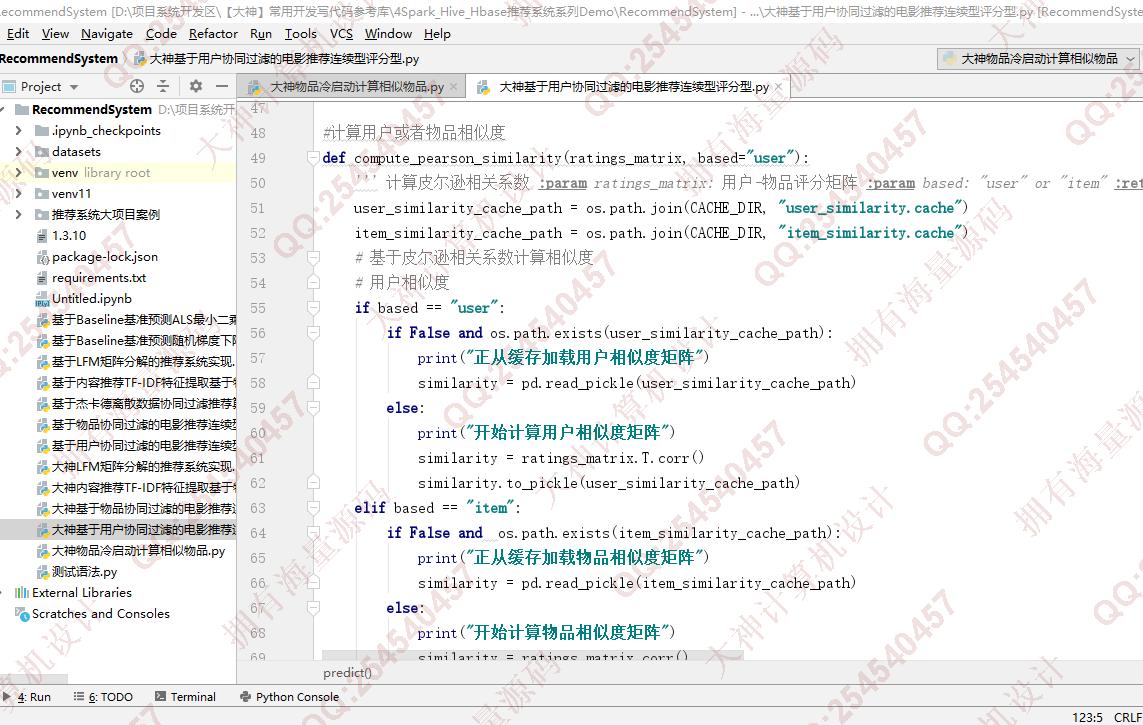This screenshot has height=725, width=1143.
Task: Expand the datasets folder
Action: click(19, 152)
